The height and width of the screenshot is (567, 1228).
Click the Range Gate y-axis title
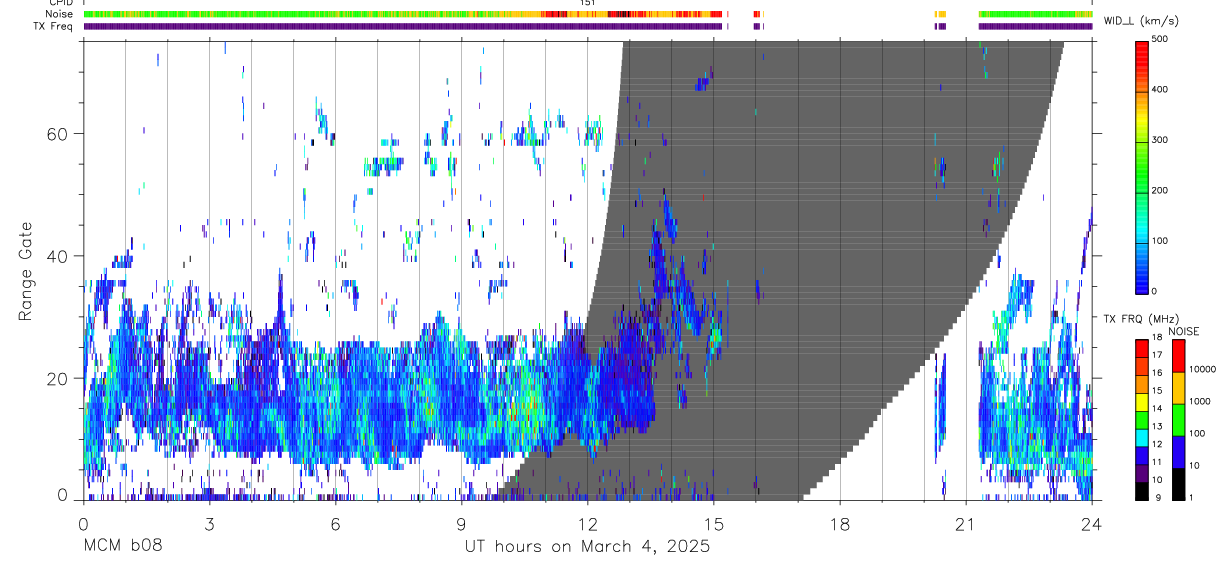click(x=27, y=272)
